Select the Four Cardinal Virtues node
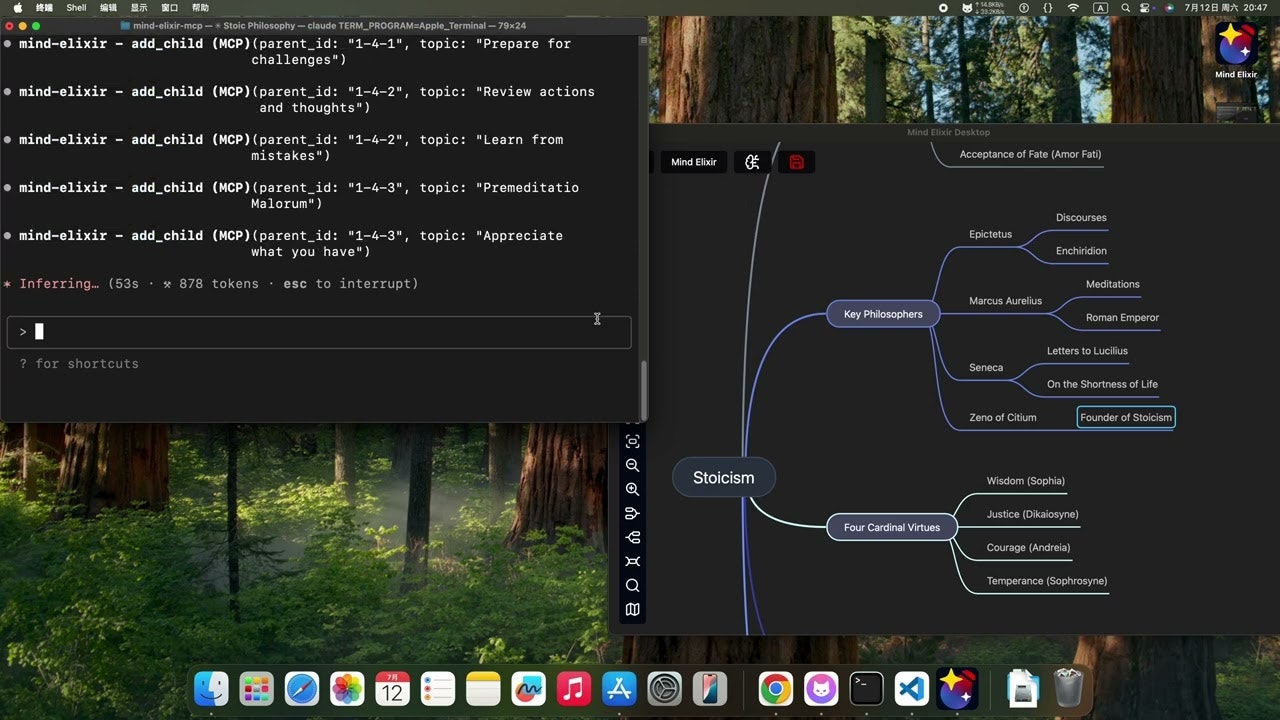The image size is (1280, 720). pyautogui.click(x=891, y=527)
